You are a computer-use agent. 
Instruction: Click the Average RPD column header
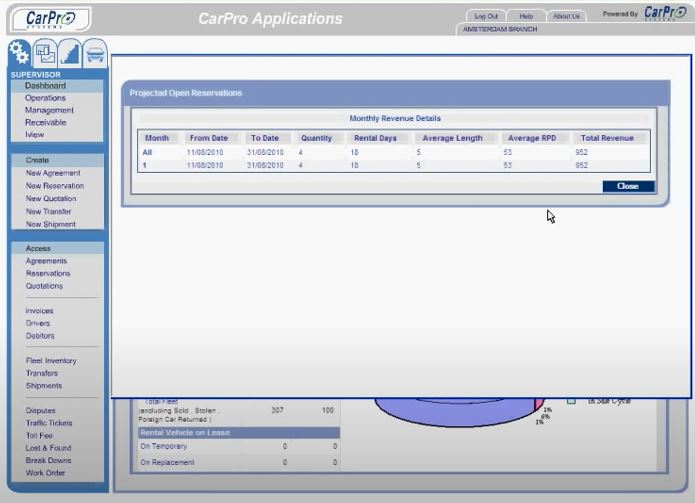click(532, 138)
